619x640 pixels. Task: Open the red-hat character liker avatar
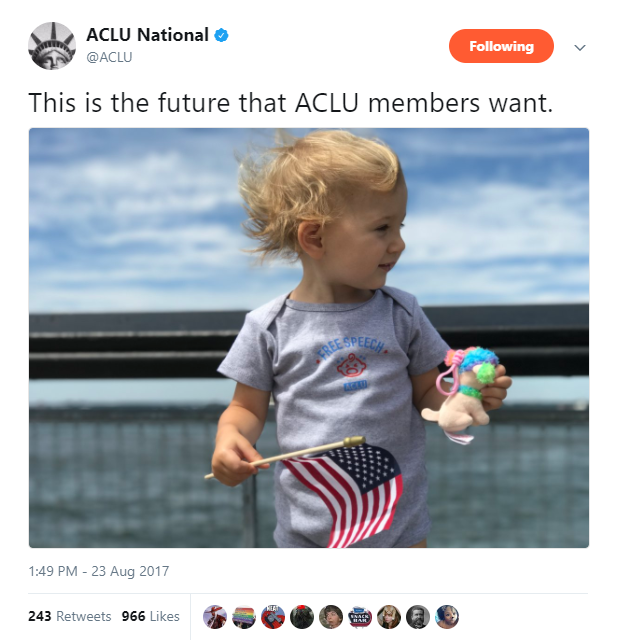(215, 617)
